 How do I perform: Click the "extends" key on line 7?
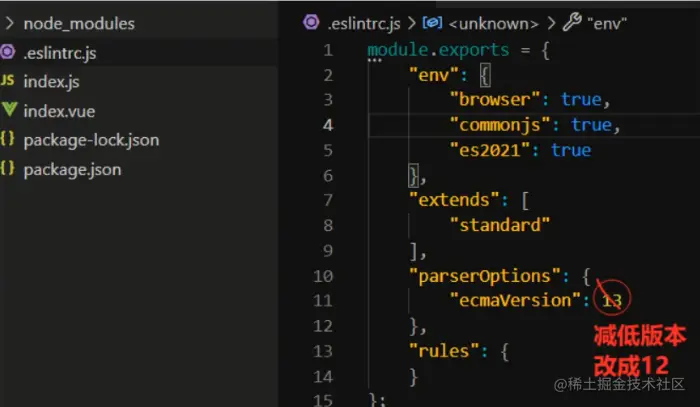click(454, 200)
